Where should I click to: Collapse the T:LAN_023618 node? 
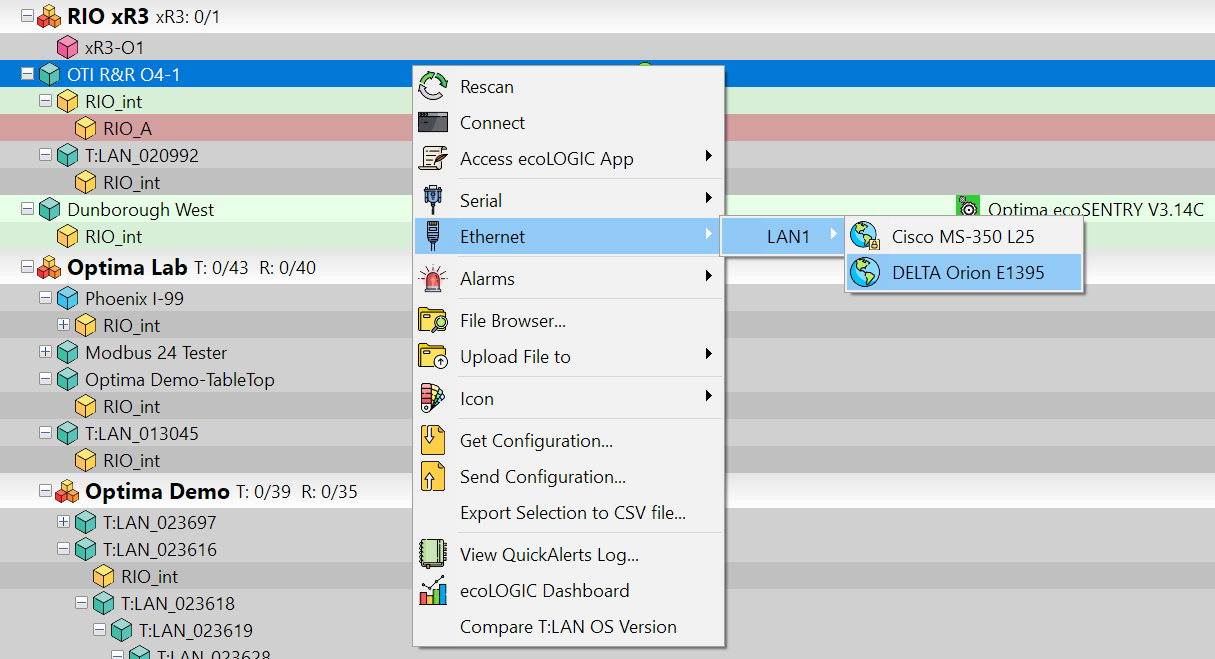(81, 604)
